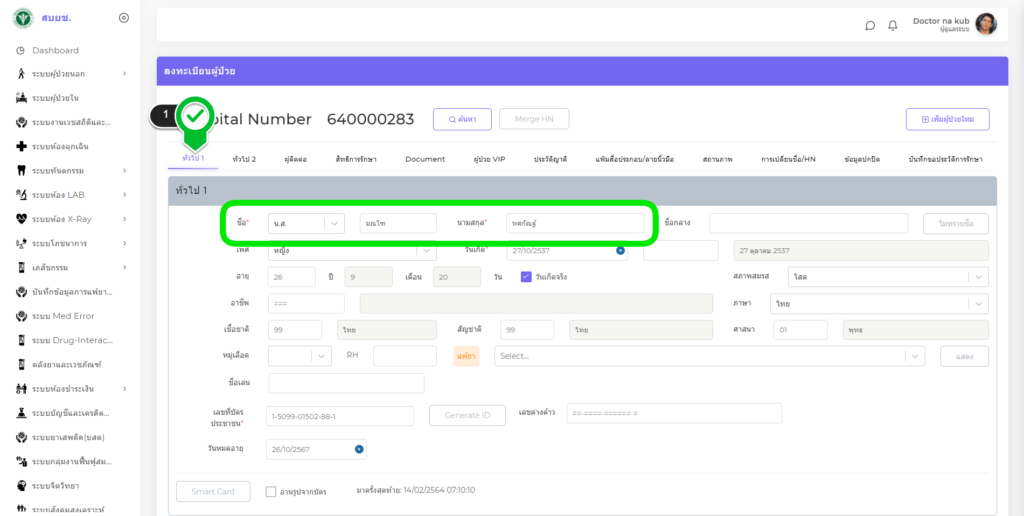Enable the อ่านรูปจากบัตร checkbox
This screenshot has height=516, width=1024.
pos(271,491)
